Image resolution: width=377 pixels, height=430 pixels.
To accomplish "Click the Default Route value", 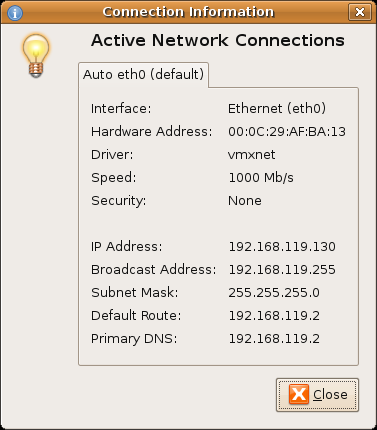I will tap(274, 316).
